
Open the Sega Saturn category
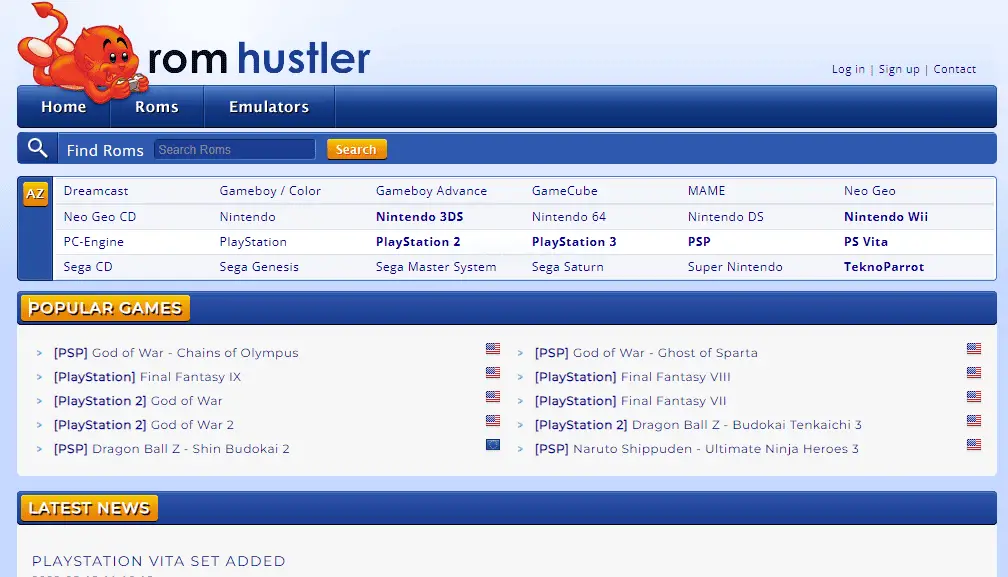568,267
